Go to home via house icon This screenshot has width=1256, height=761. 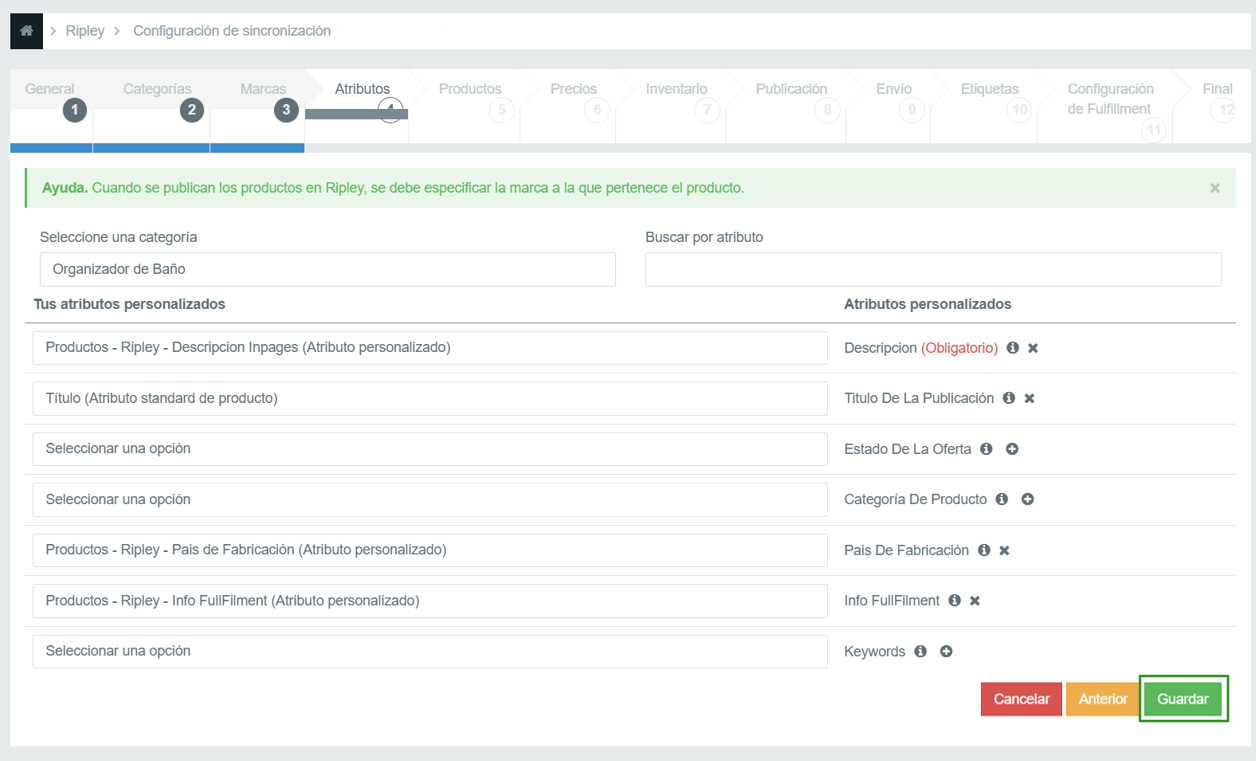(27, 31)
